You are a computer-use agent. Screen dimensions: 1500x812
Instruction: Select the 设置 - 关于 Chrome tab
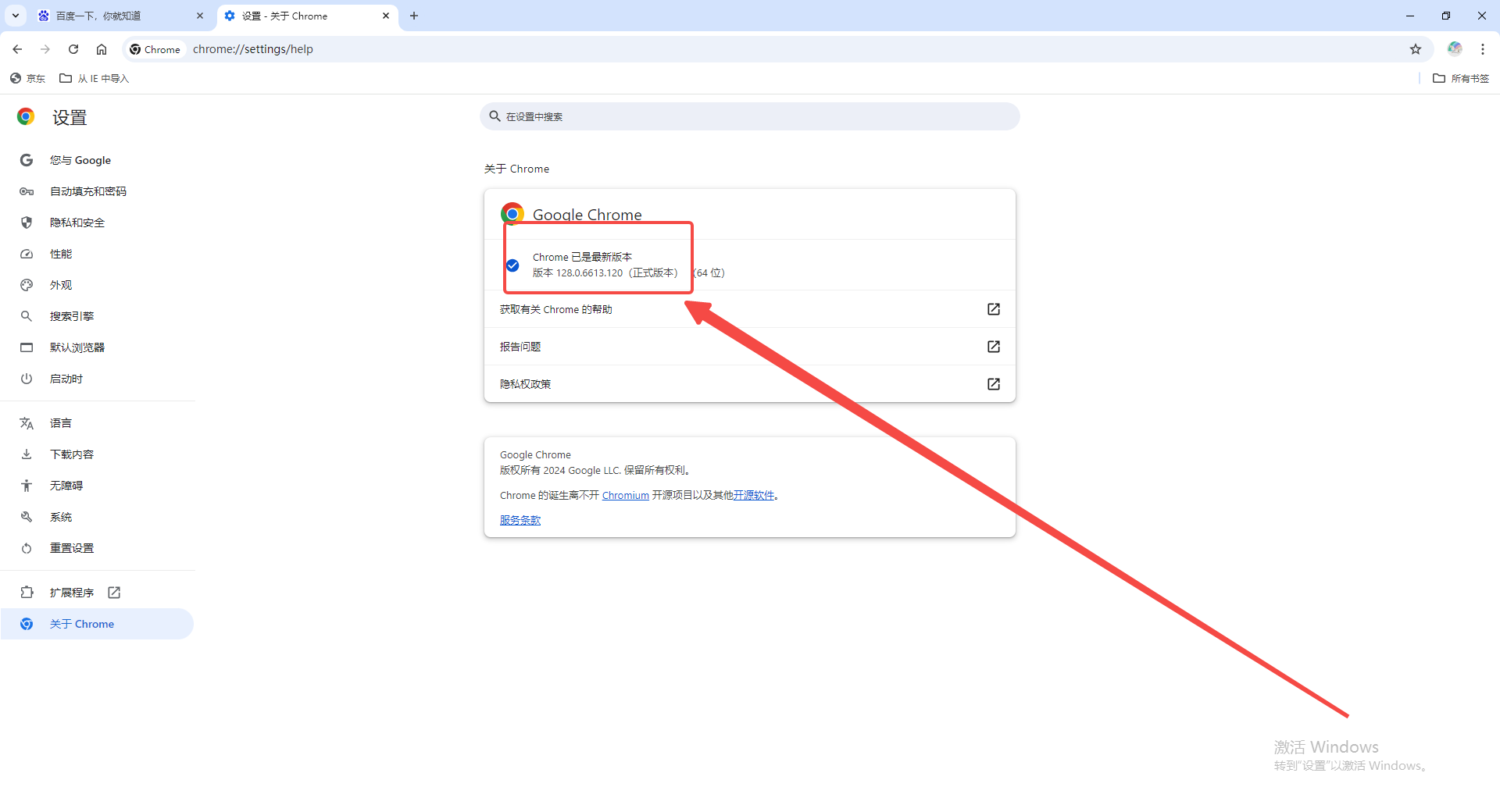tap(307, 16)
